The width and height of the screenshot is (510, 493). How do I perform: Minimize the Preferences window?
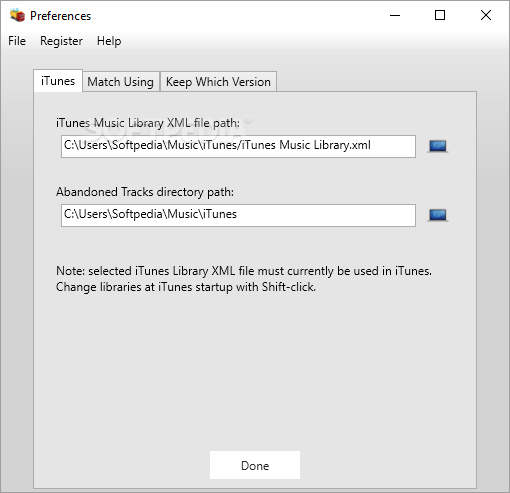click(395, 15)
